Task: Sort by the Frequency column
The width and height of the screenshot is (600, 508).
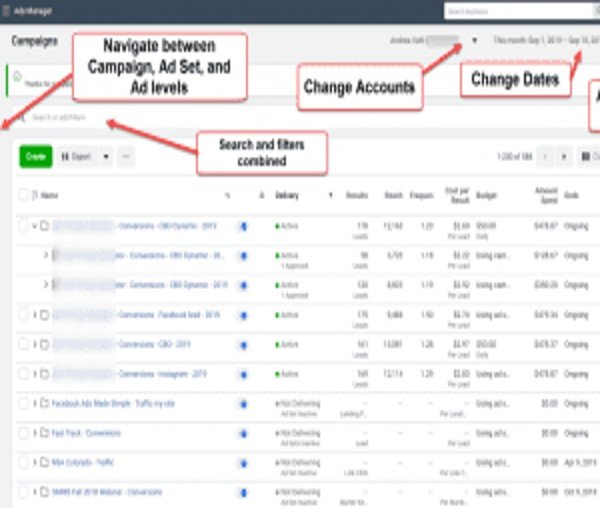Action: click(421, 195)
